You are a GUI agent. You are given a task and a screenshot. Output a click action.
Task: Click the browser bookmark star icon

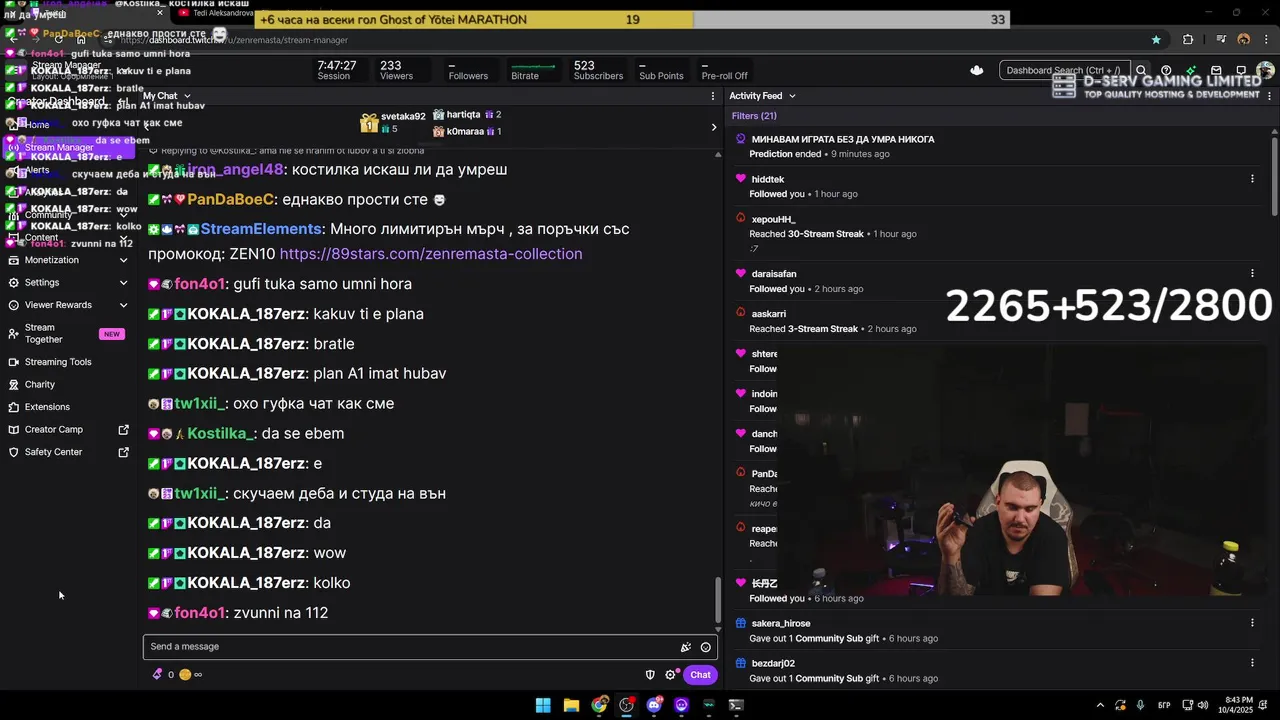tap(1157, 40)
